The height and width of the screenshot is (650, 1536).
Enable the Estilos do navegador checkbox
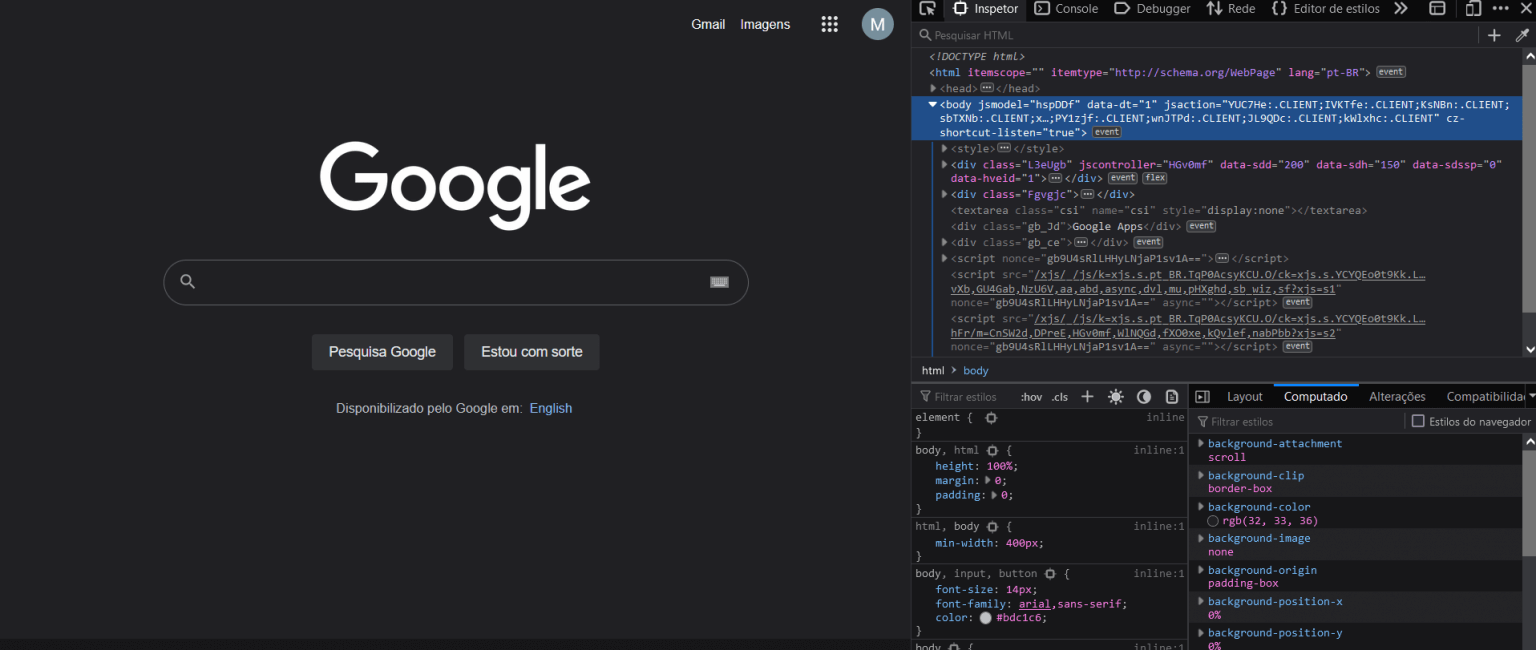coord(1417,420)
